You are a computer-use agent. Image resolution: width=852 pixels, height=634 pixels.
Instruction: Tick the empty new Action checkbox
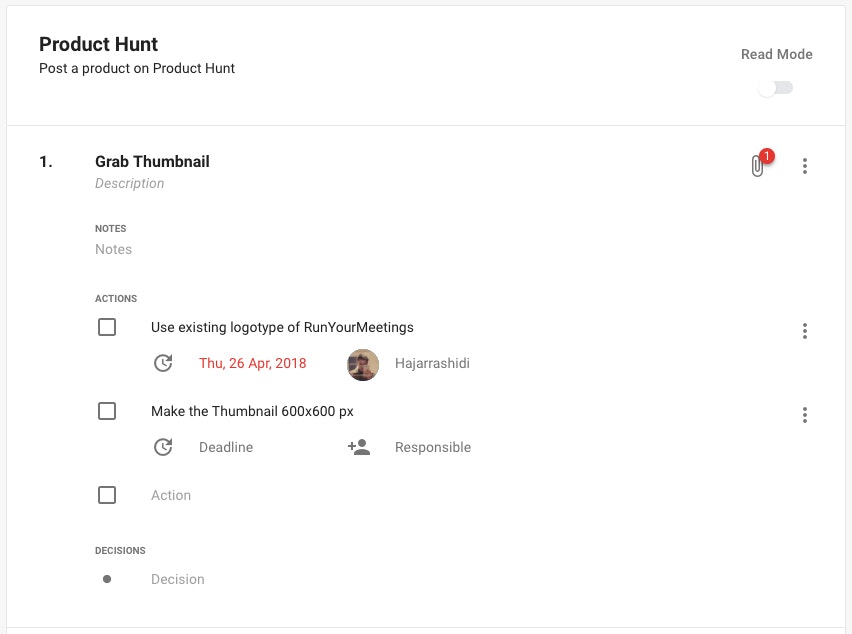coord(107,495)
